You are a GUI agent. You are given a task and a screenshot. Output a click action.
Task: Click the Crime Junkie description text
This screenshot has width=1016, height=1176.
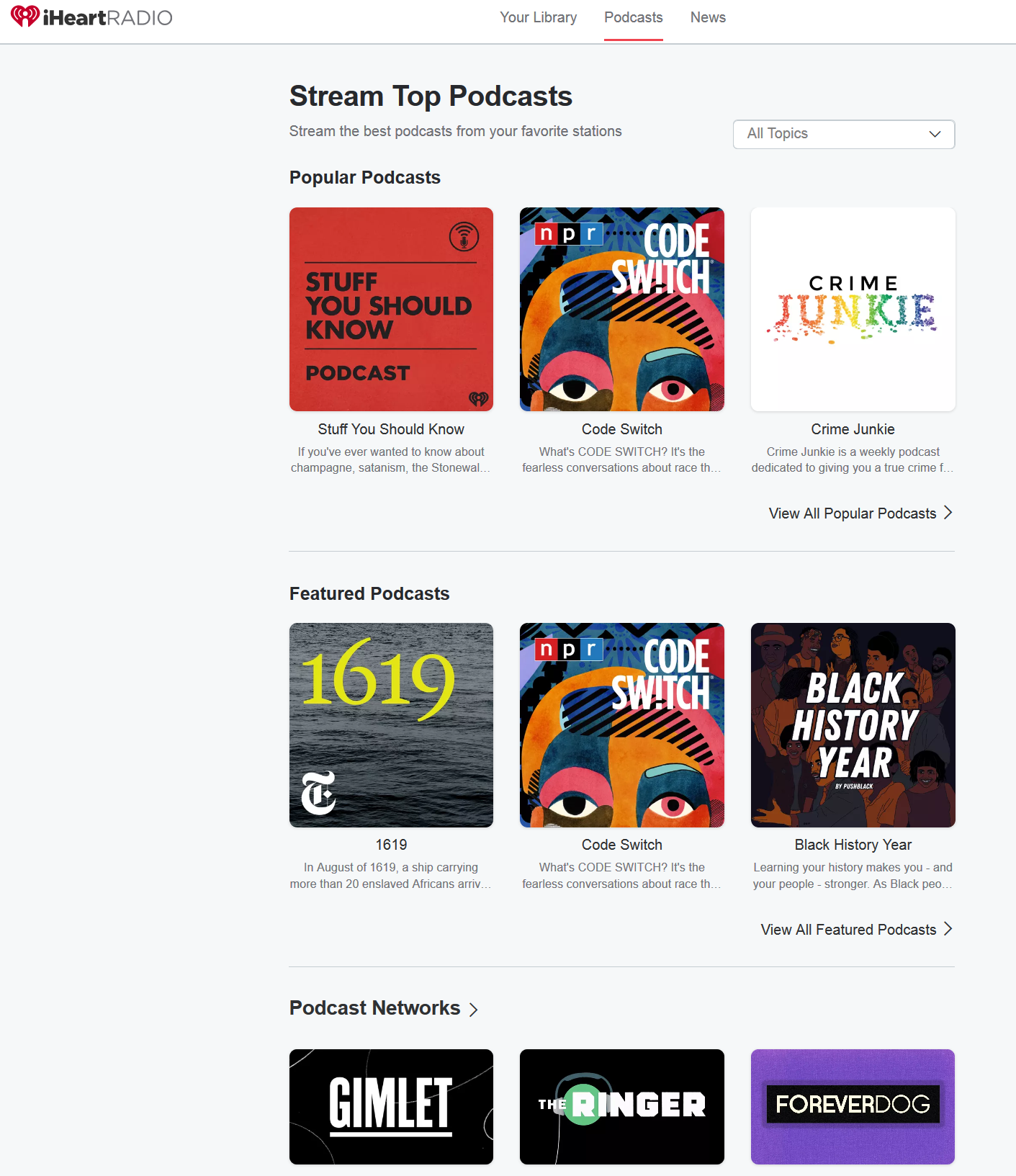click(853, 459)
